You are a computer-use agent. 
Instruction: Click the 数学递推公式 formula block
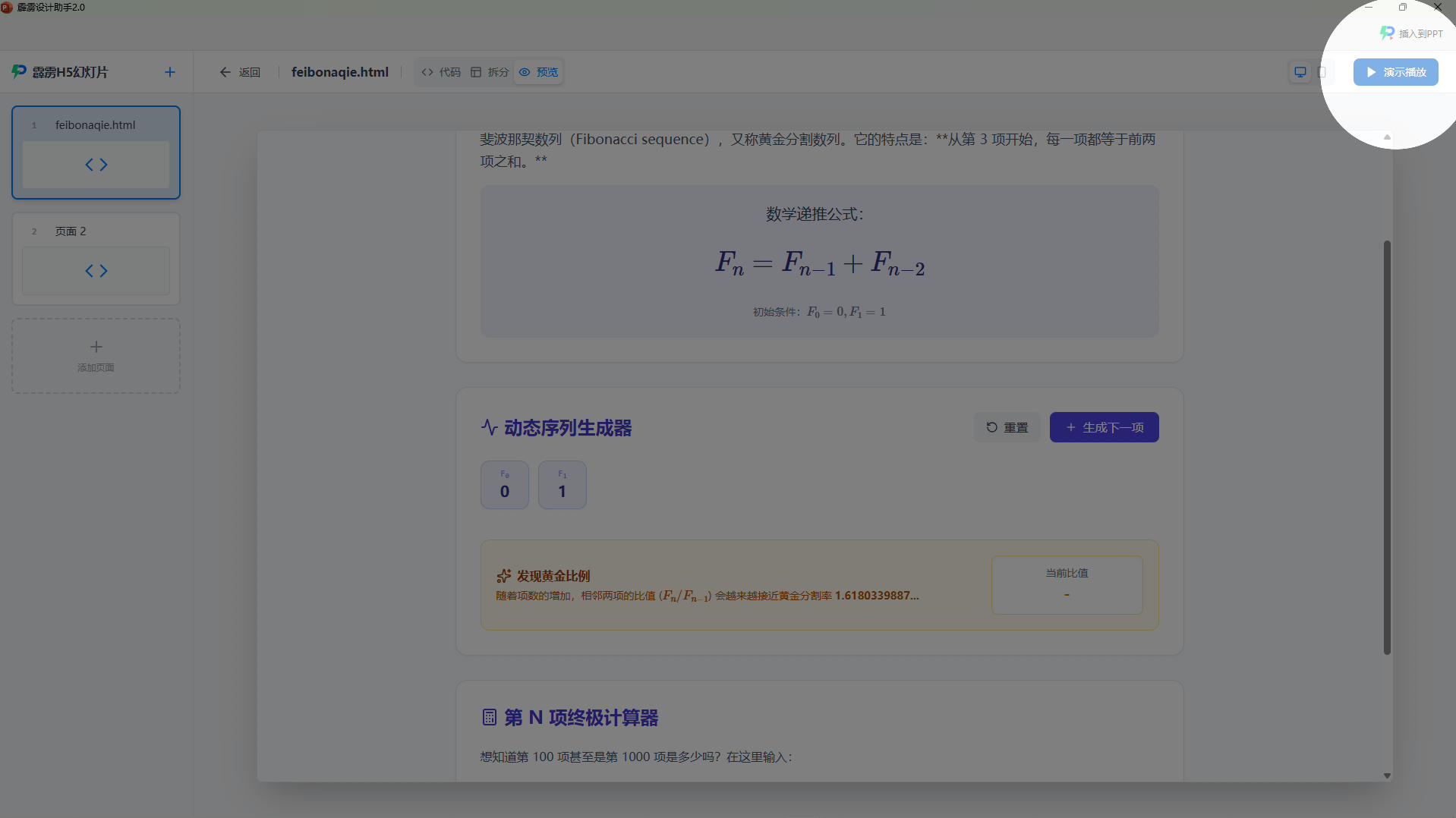(x=819, y=262)
